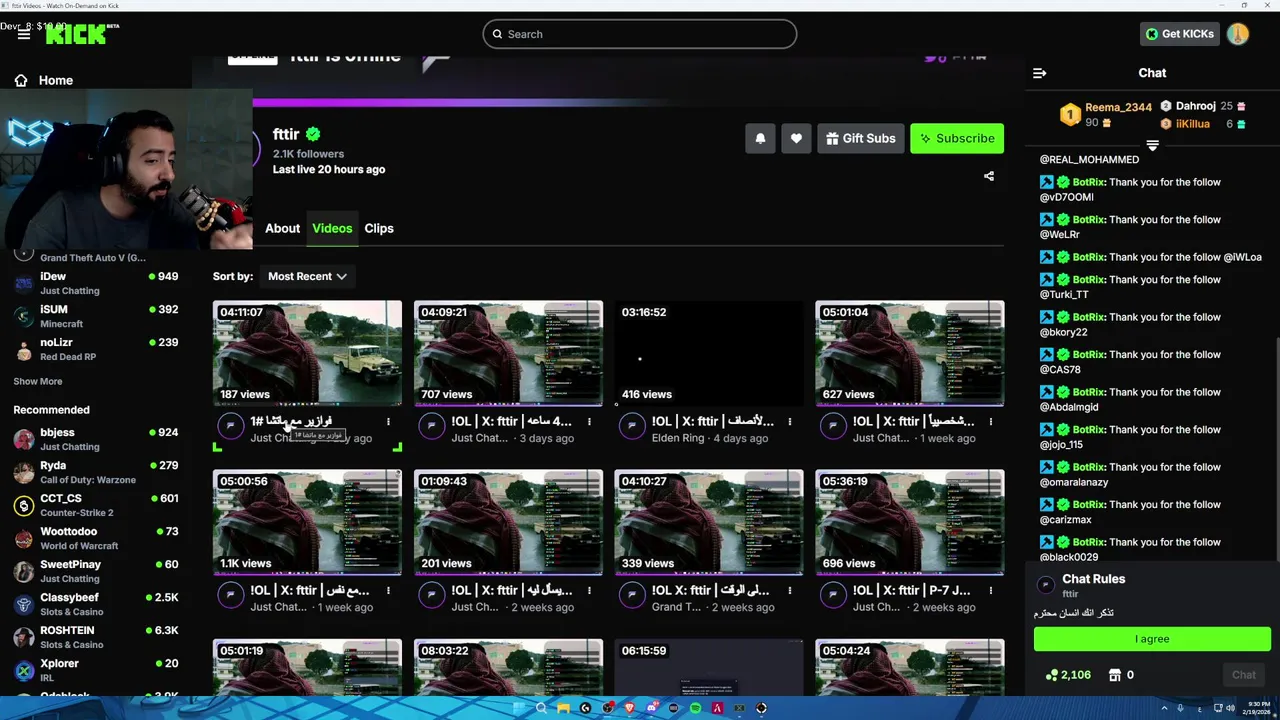This screenshot has width=1280, height=720.
Task: Expand the chat leaderboard with the down arrow
Action: click(x=1152, y=146)
